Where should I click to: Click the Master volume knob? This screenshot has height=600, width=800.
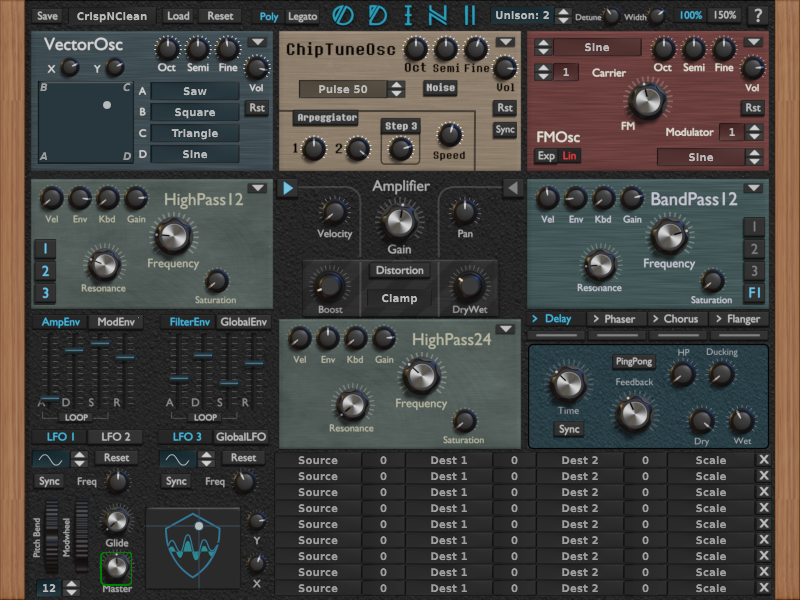pos(116,568)
